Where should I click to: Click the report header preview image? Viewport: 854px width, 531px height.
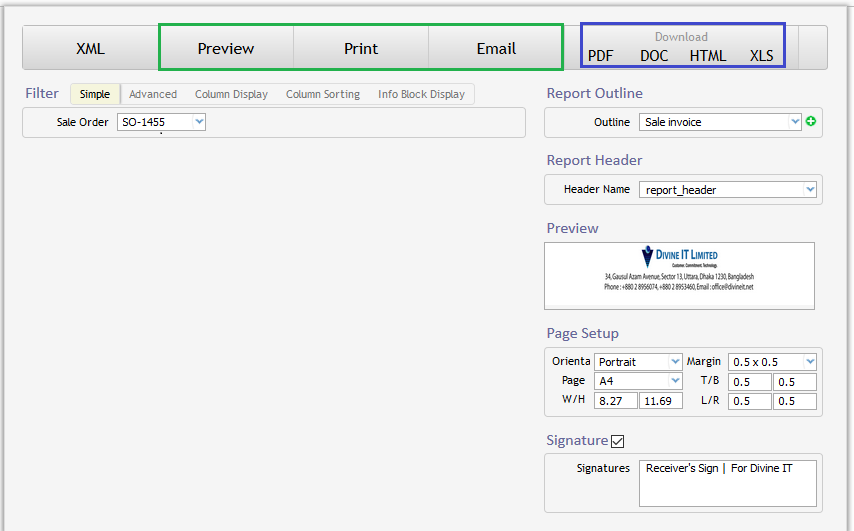[679, 275]
